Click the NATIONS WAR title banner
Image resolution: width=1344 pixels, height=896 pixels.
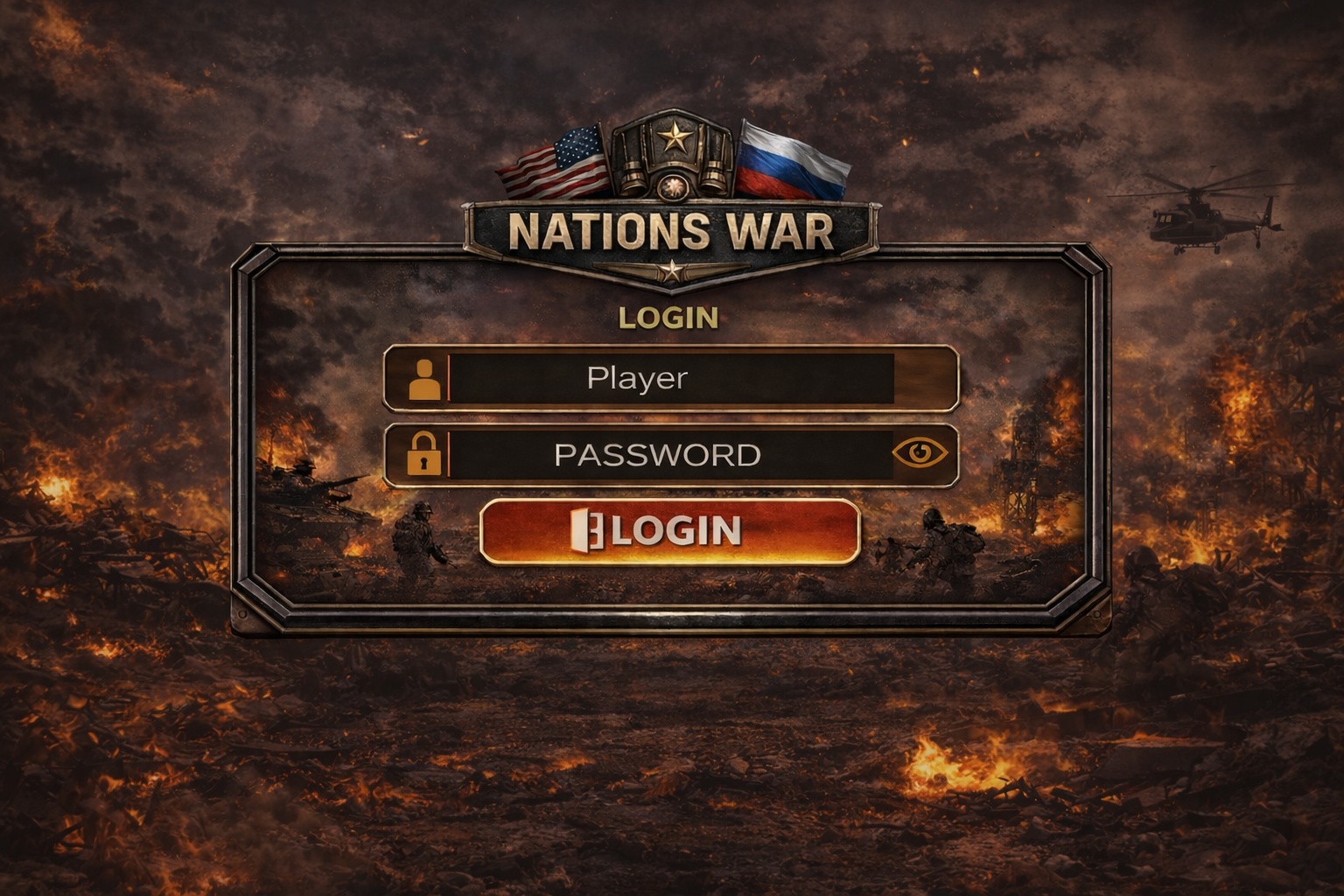tap(671, 232)
